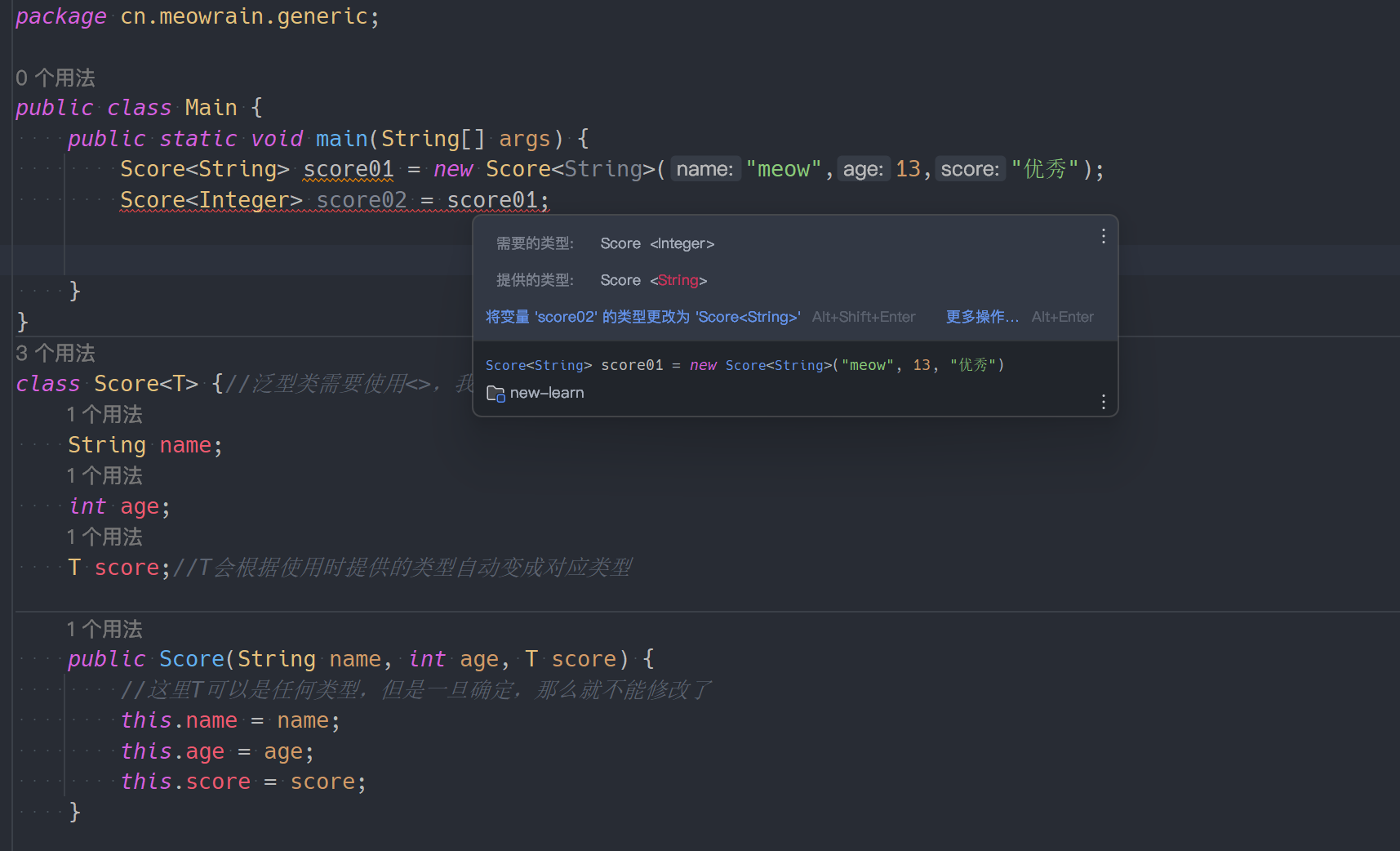The width and height of the screenshot is (1400, 851).
Task: Click the new-learn module folder icon
Action: pos(495,394)
